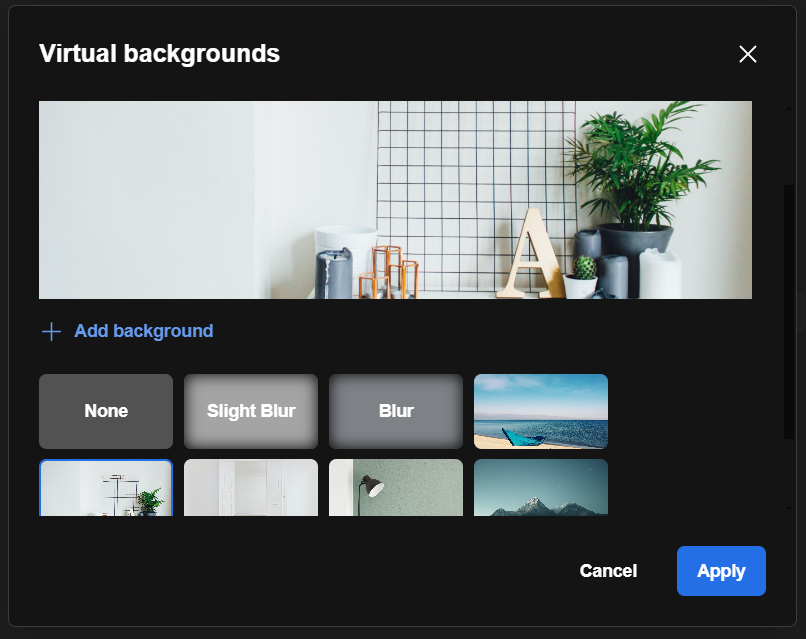Click the plus icon beside Add background

point(51,331)
